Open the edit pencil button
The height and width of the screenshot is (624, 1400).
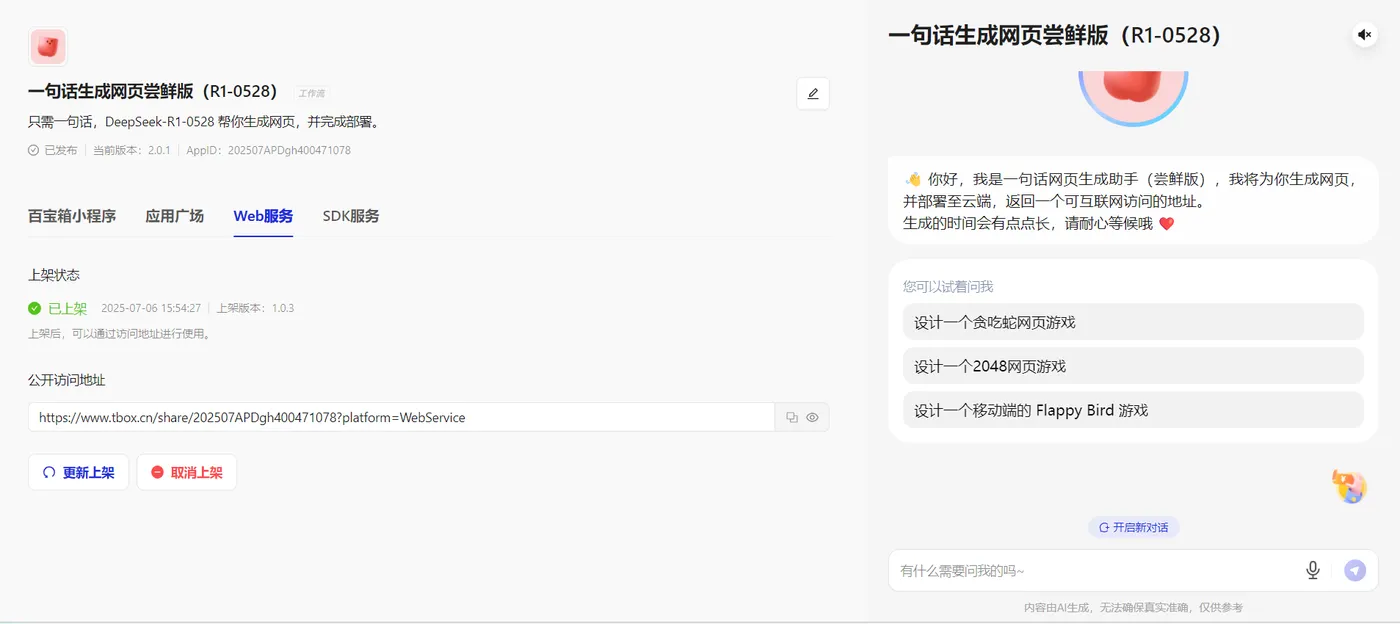(x=813, y=93)
